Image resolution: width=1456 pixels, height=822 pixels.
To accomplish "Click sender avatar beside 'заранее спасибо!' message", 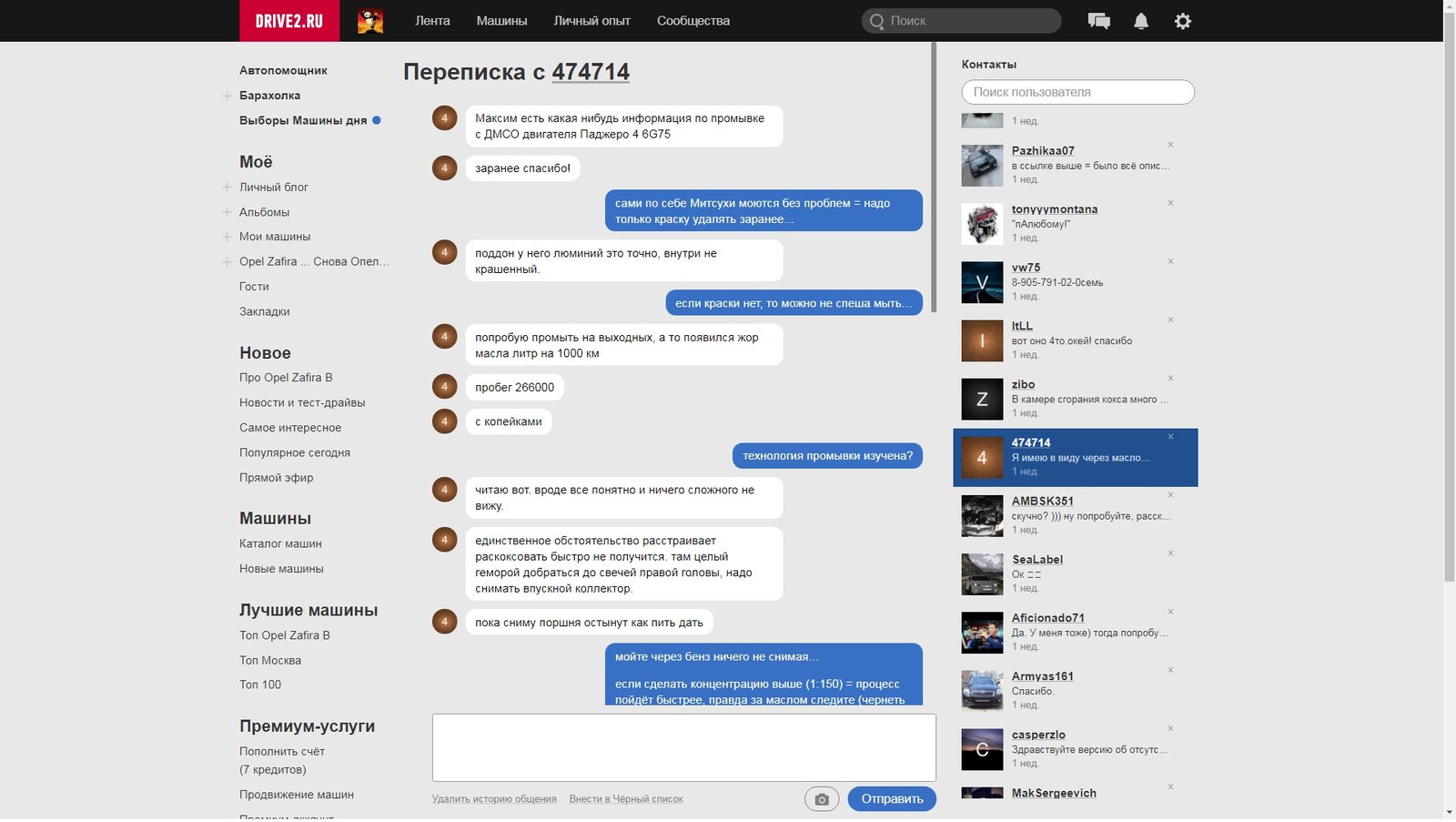I will 444,167.
